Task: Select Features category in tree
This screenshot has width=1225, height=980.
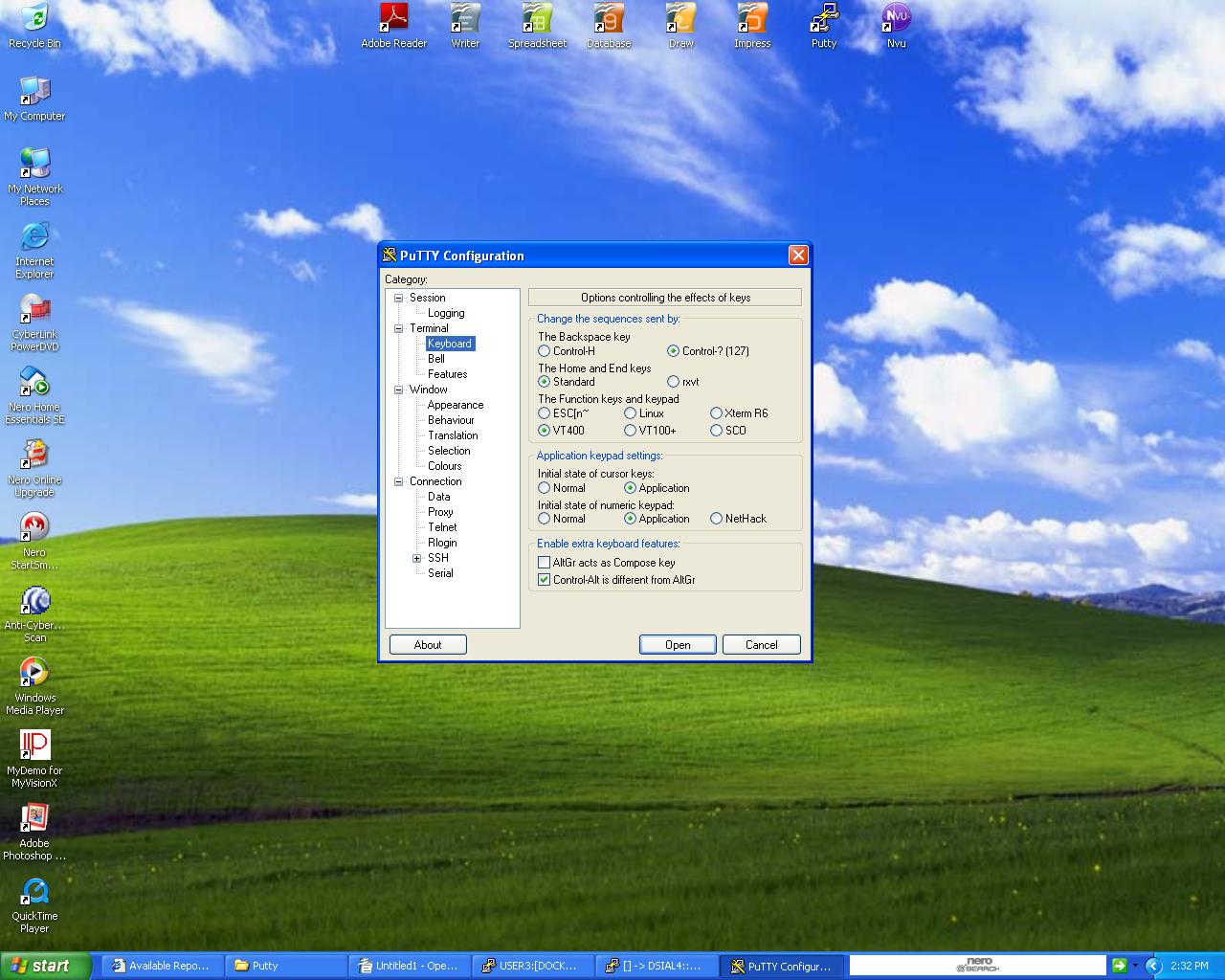Action: pyautogui.click(x=448, y=374)
